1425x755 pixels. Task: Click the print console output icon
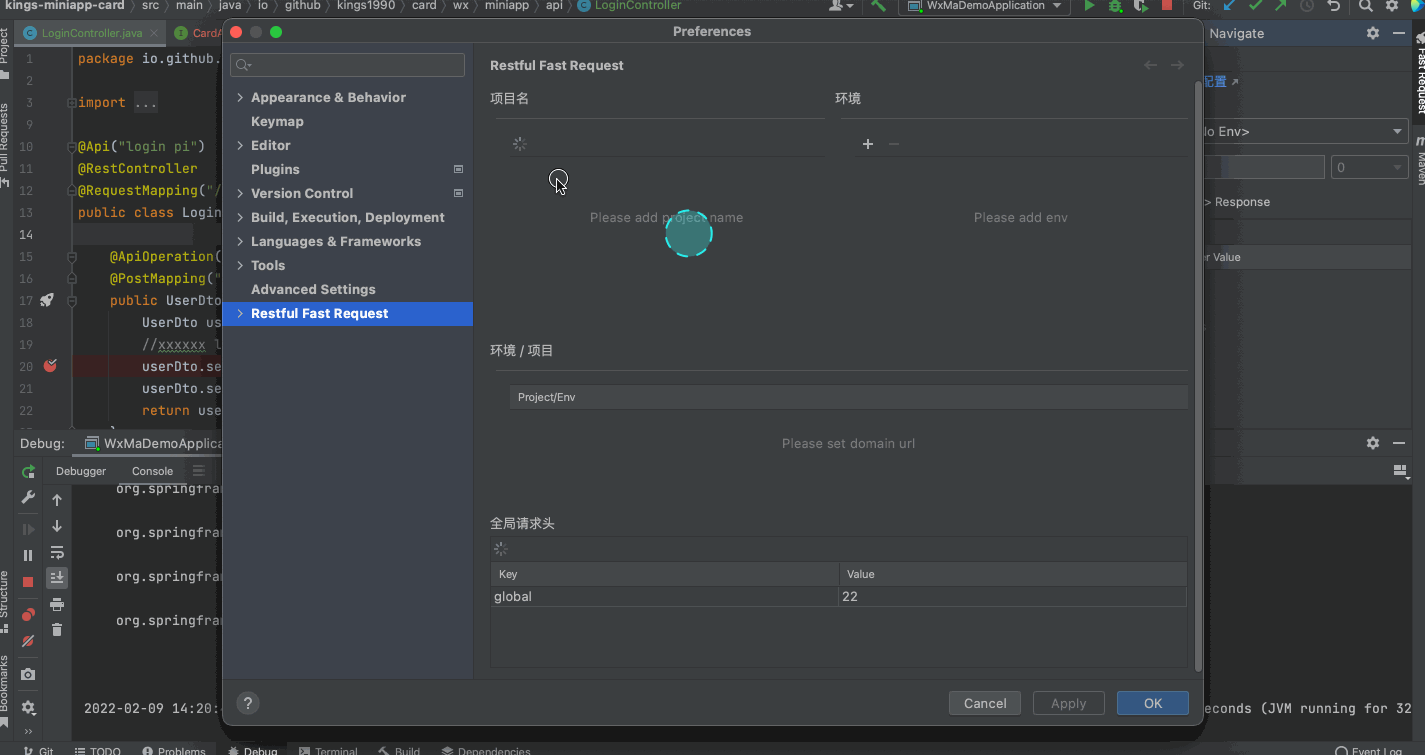pos(57,604)
